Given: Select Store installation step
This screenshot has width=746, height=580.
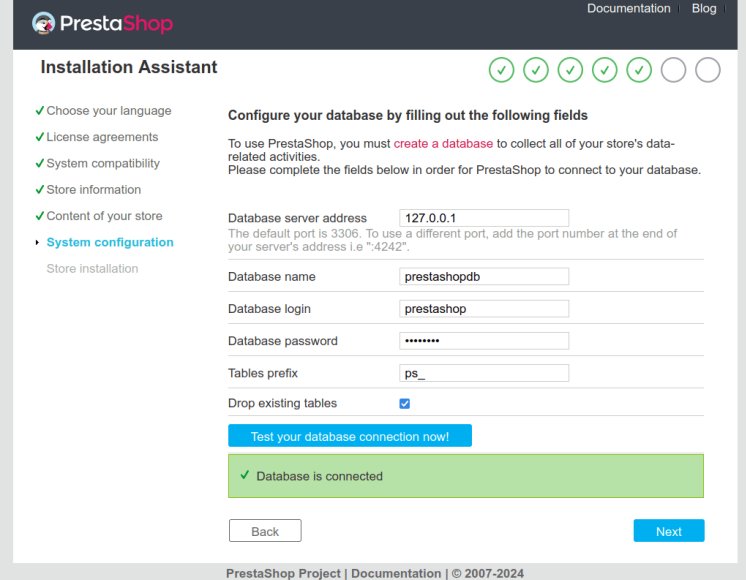Looking at the screenshot, I should click(x=92, y=268).
